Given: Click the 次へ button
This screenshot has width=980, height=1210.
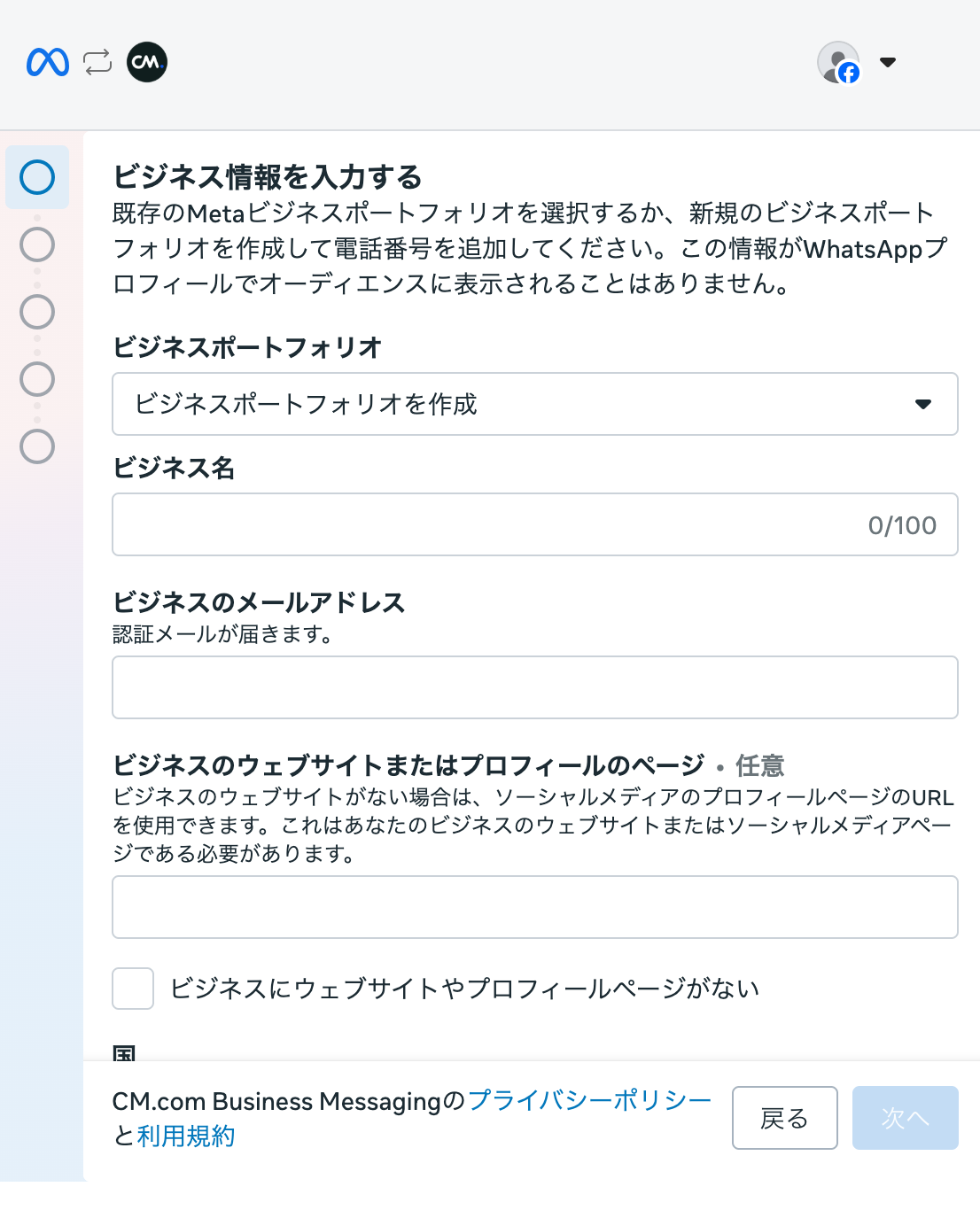Looking at the screenshot, I should point(905,1118).
